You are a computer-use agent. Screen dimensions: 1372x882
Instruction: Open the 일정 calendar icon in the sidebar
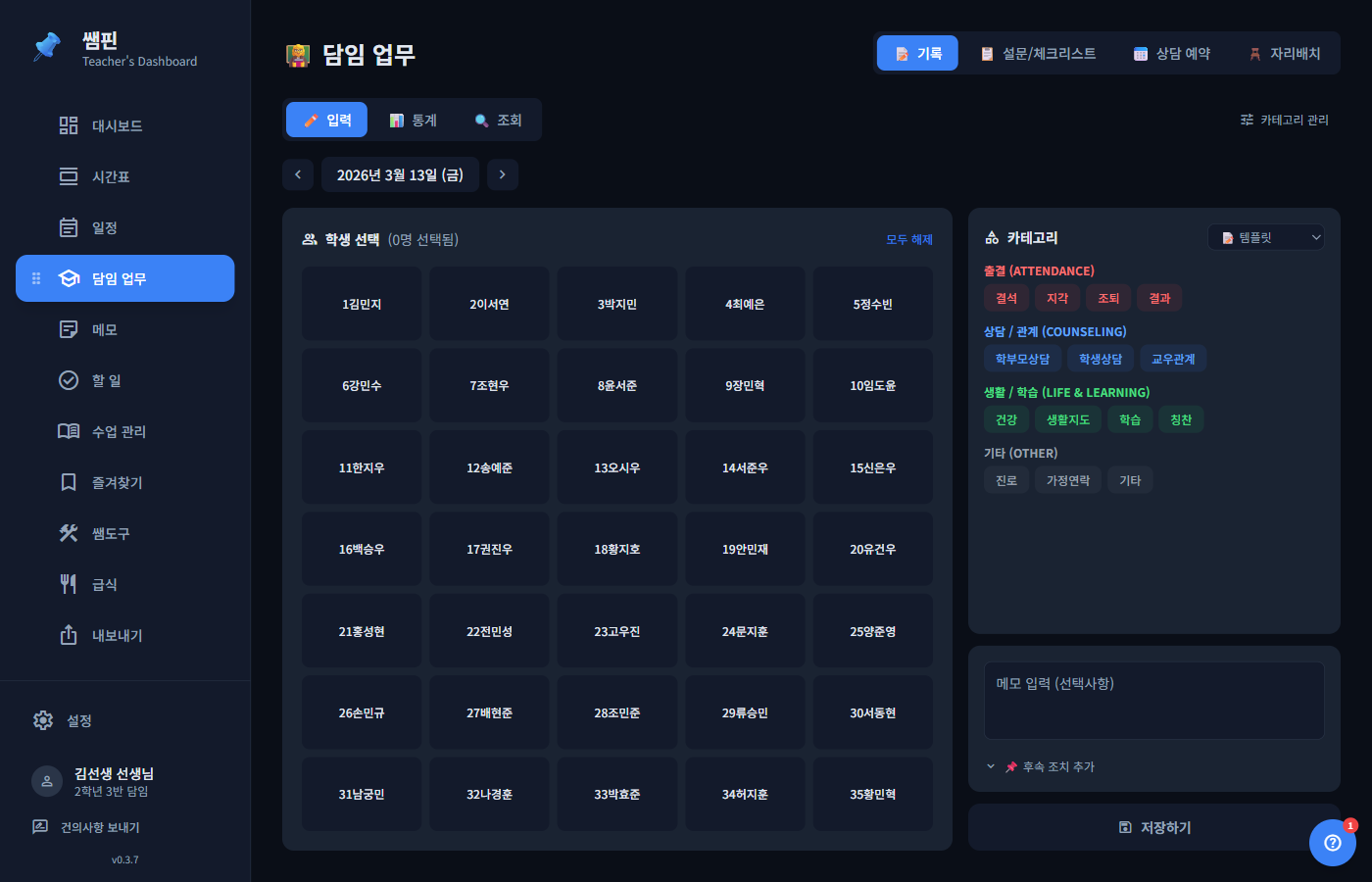point(69,227)
